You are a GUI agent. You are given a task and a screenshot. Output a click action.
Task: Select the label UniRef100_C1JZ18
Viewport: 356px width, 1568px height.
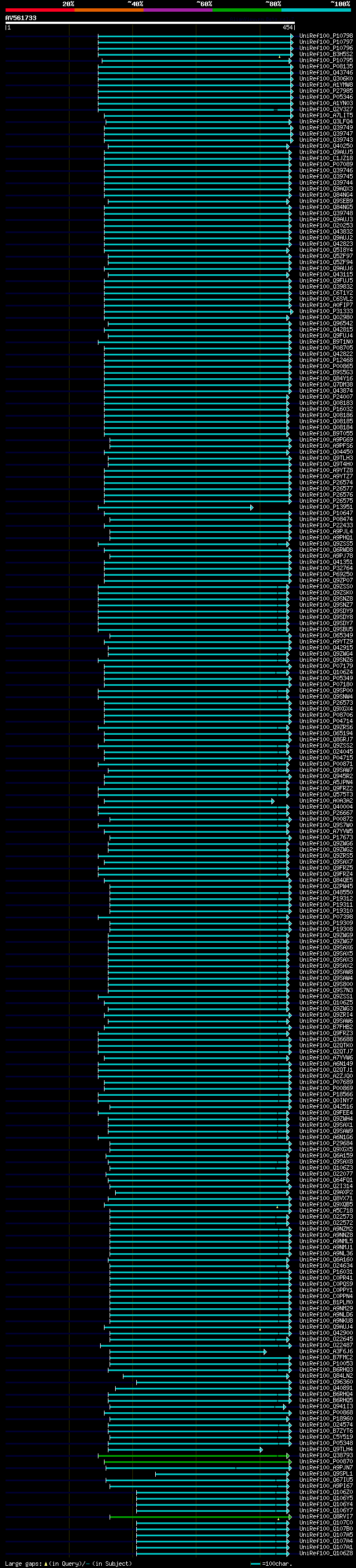pyautogui.click(x=326, y=159)
